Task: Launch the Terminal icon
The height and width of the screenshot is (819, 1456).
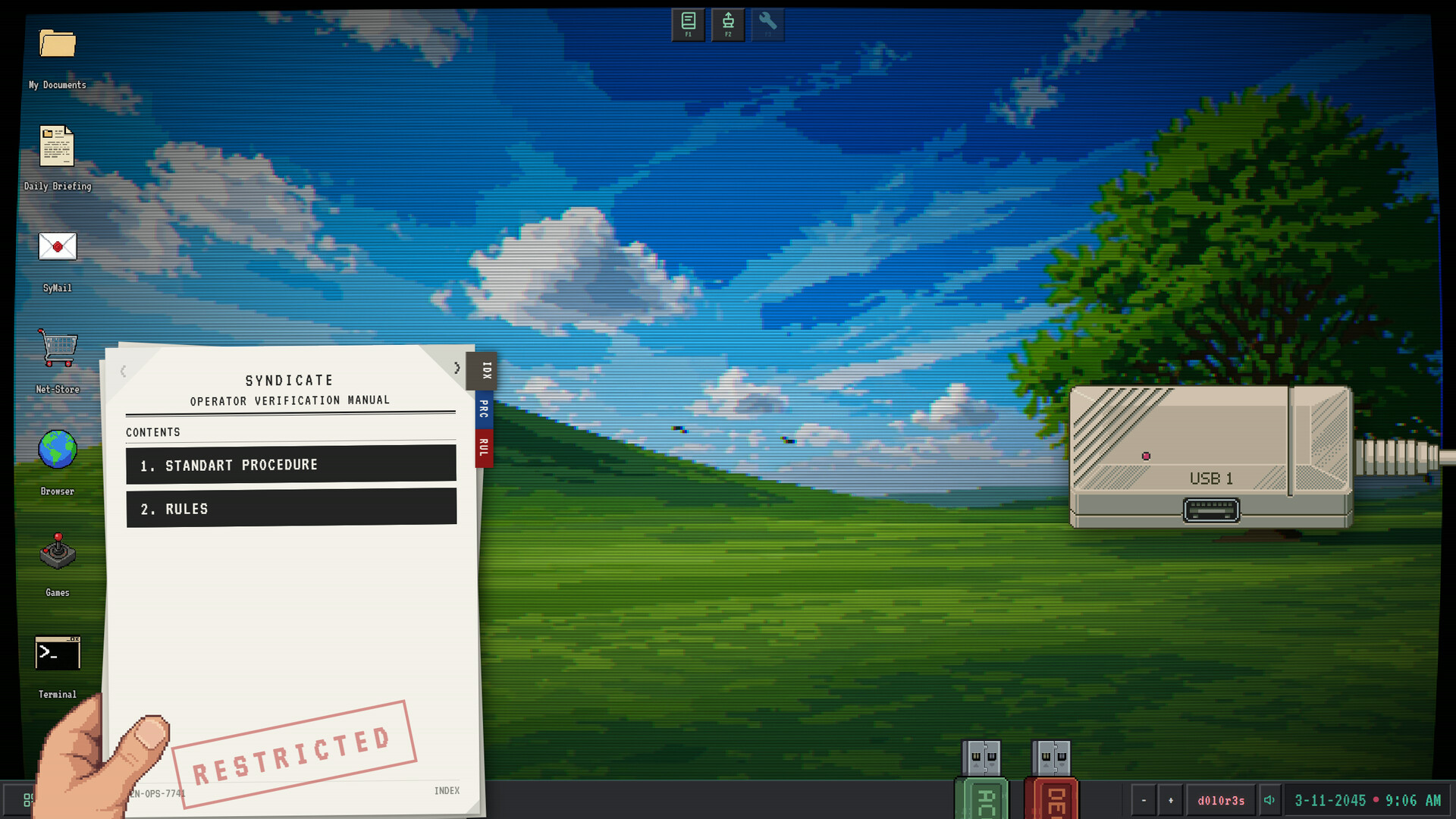Action: (58, 653)
